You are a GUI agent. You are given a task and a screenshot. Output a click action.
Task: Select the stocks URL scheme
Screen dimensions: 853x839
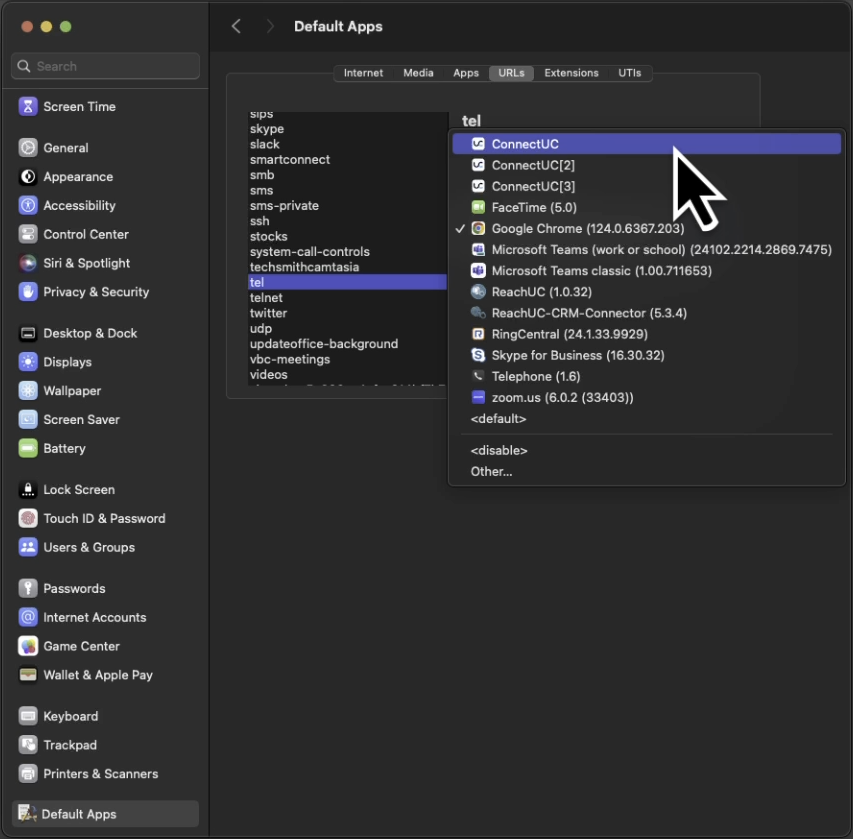[347, 236]
